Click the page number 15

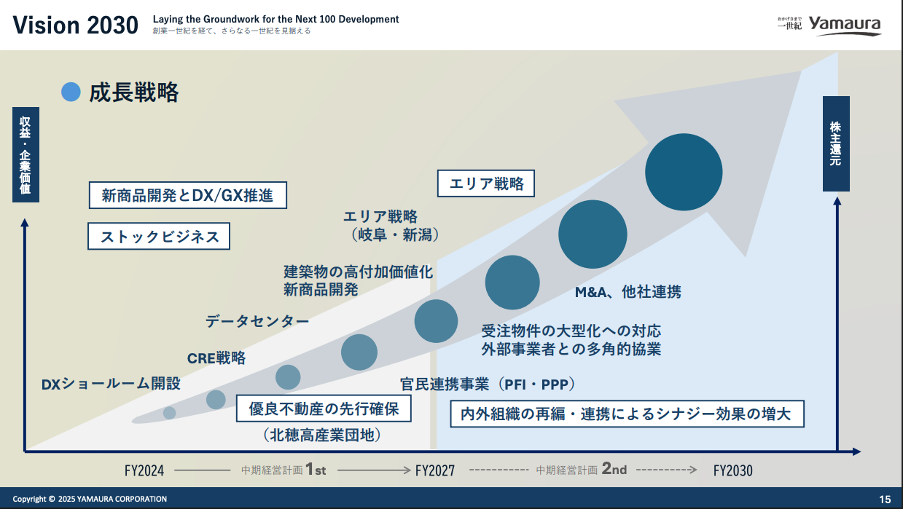coord(885,500)
